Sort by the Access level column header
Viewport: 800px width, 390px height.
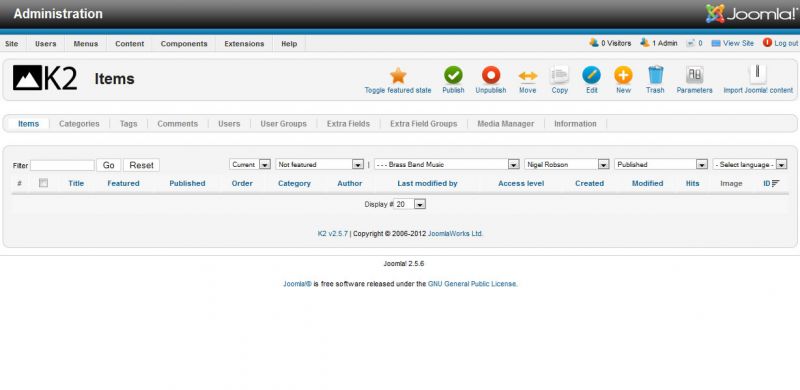click(521, 183)
